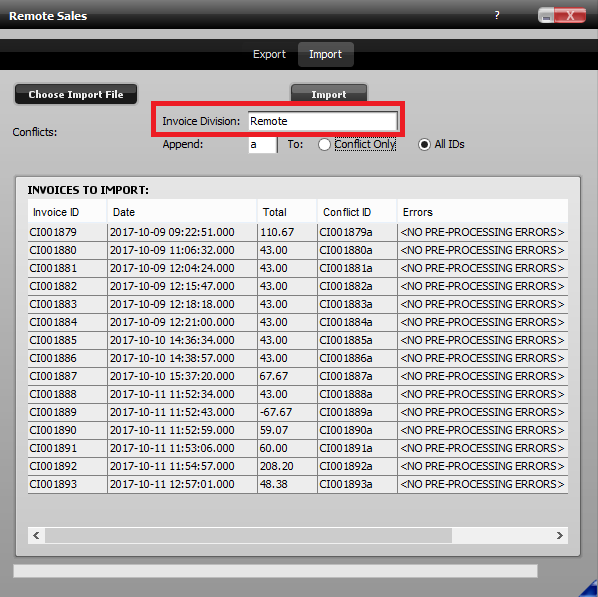The height and width of the screenshot is (597, 598).
Task: Select invoice row CI001890
Action: (298, 430)
